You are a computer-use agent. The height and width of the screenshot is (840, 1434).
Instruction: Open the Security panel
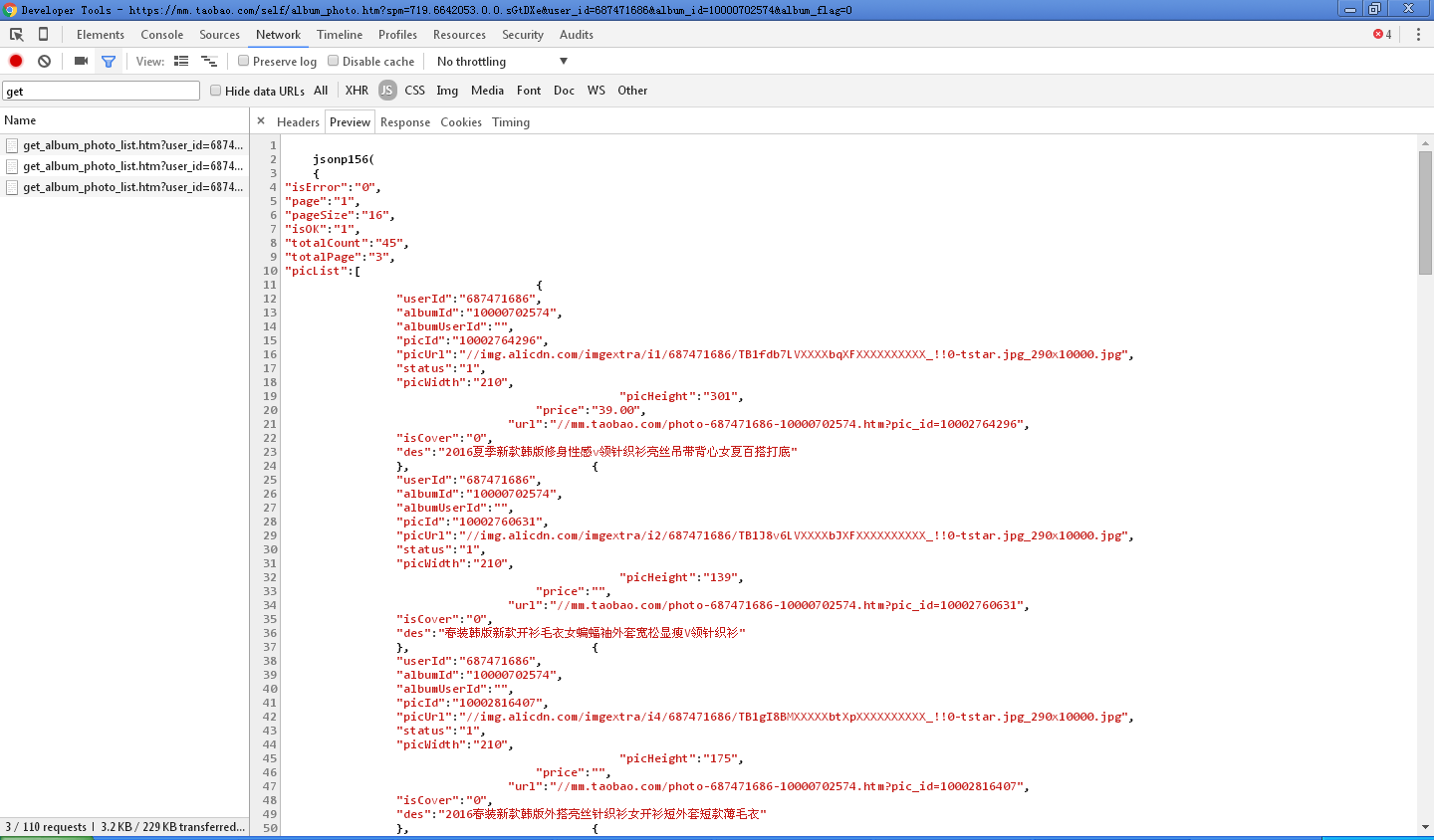point(523,34)
